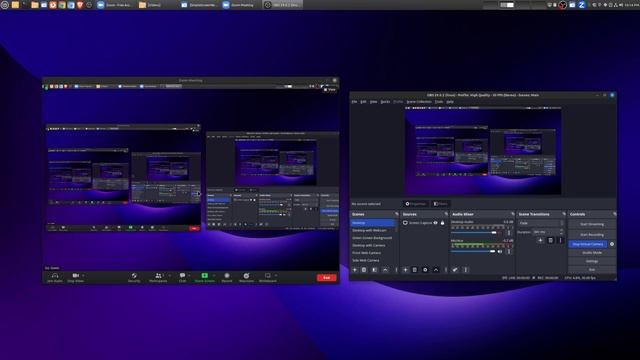Open Whiteboard icon in Zoom toolbar
Image resolution: width=640 pixels, height=360 pixels.
(x=268, y=276)
